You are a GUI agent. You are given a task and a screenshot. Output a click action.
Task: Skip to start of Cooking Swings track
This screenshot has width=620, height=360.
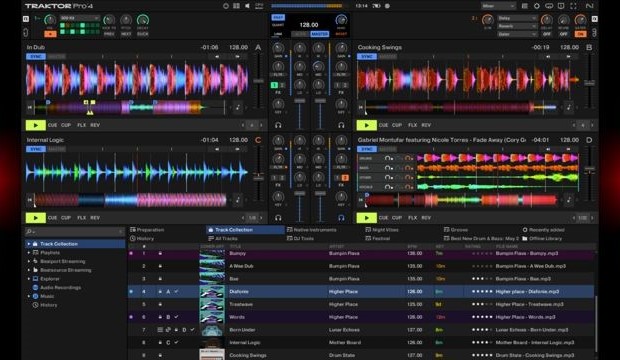361,107
